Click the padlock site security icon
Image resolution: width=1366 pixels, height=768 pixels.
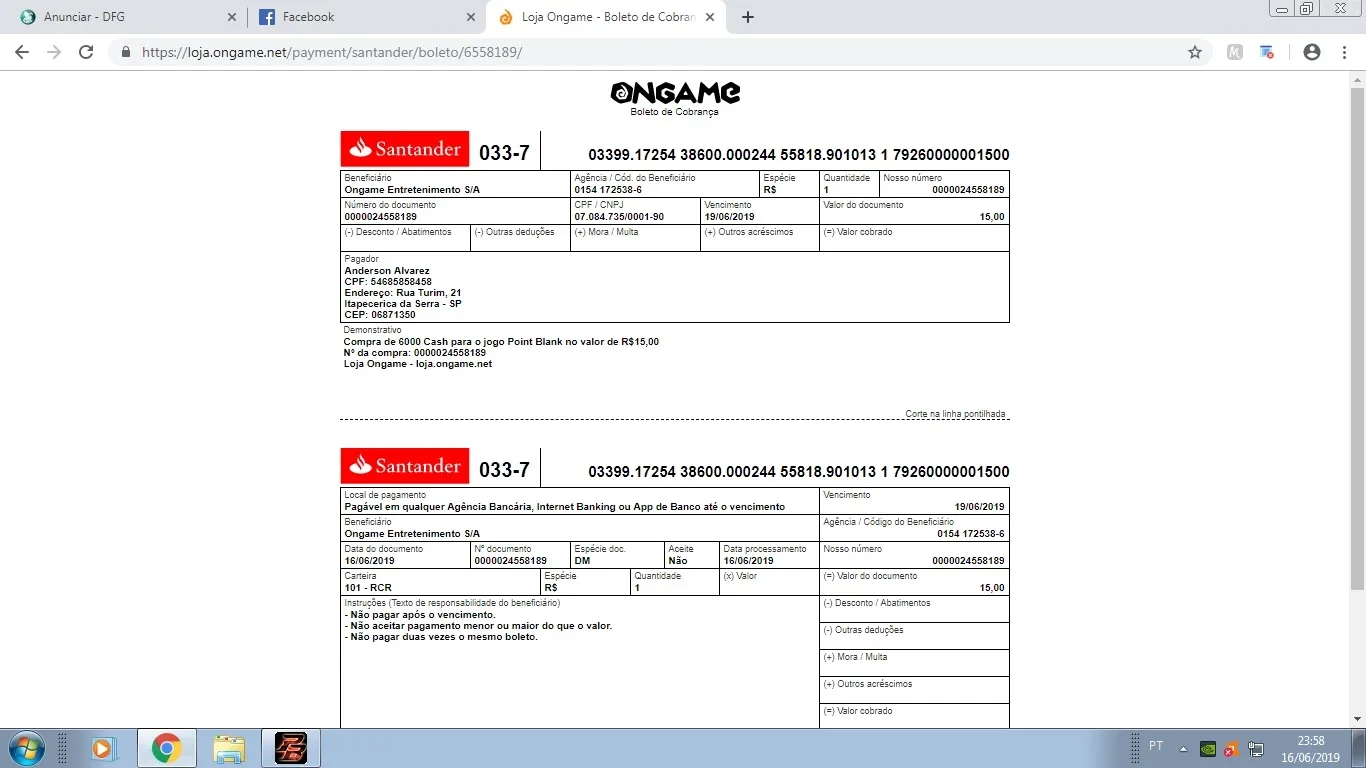(126, 52)
